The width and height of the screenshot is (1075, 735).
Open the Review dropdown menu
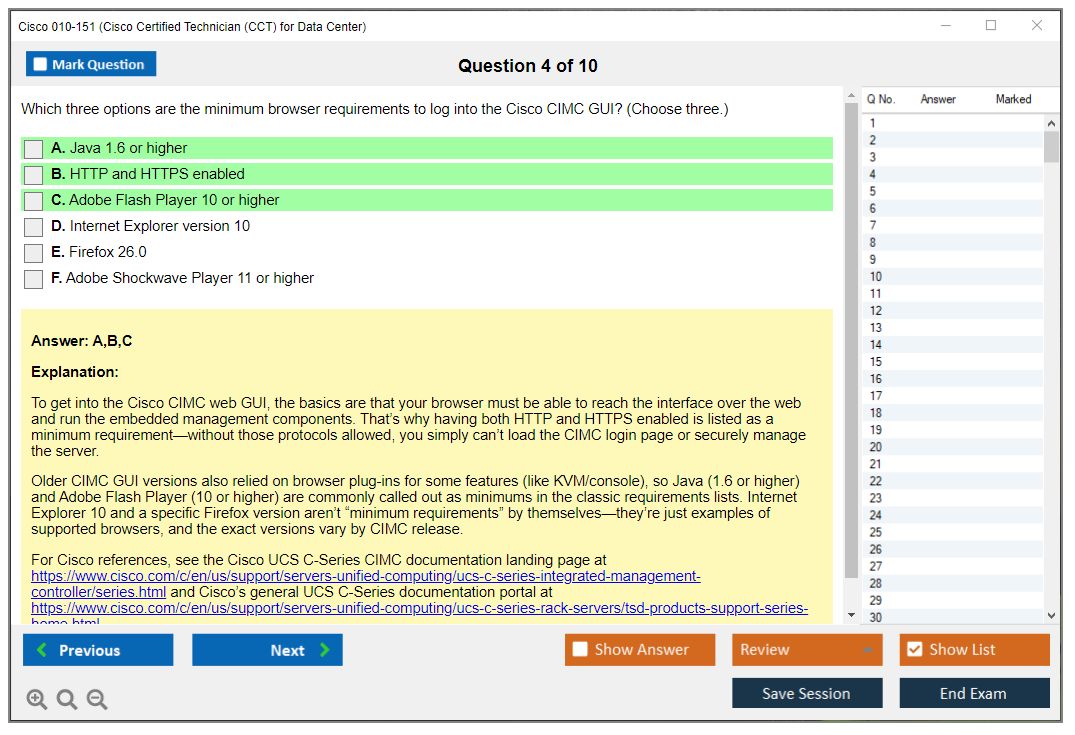(x=806, y=650)
